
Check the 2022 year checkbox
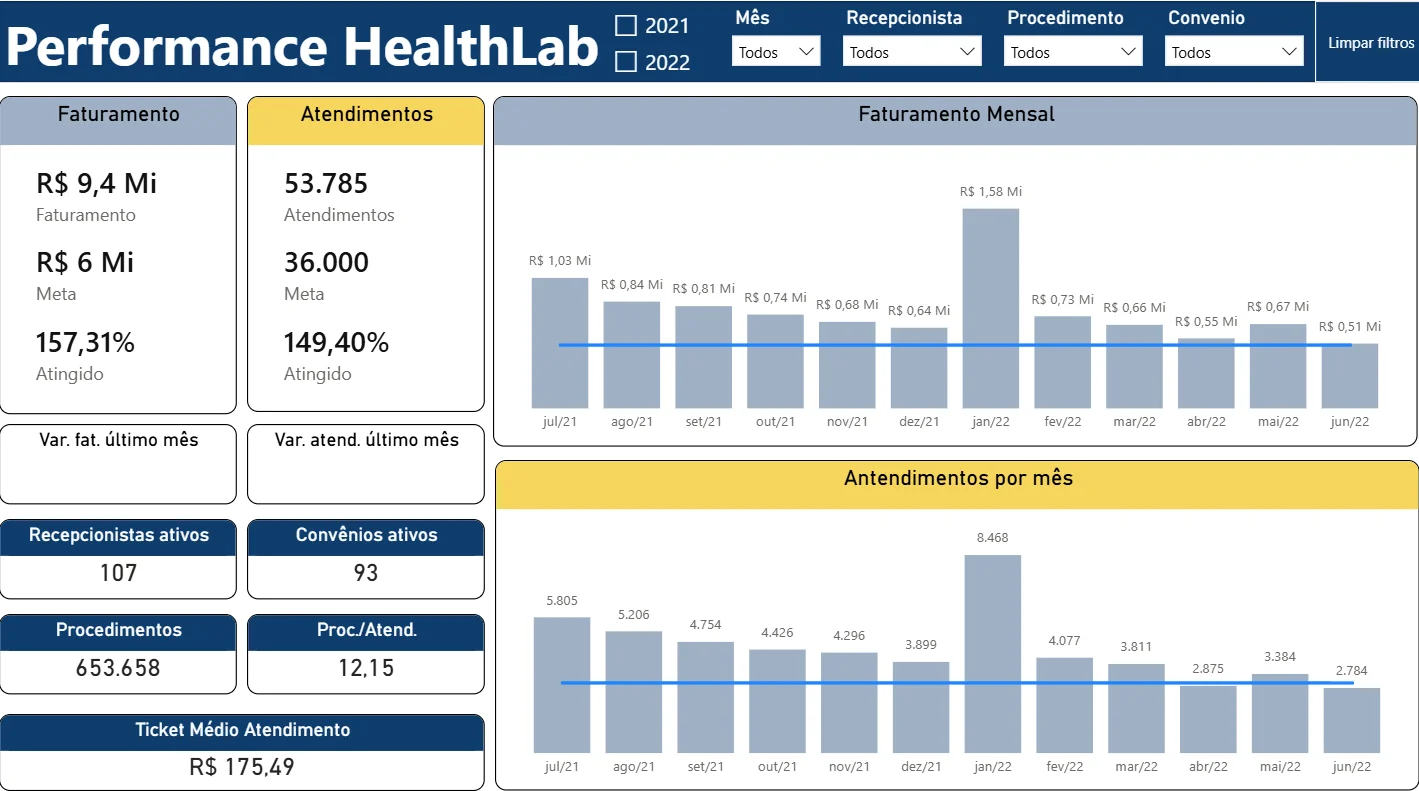[626, 62]
